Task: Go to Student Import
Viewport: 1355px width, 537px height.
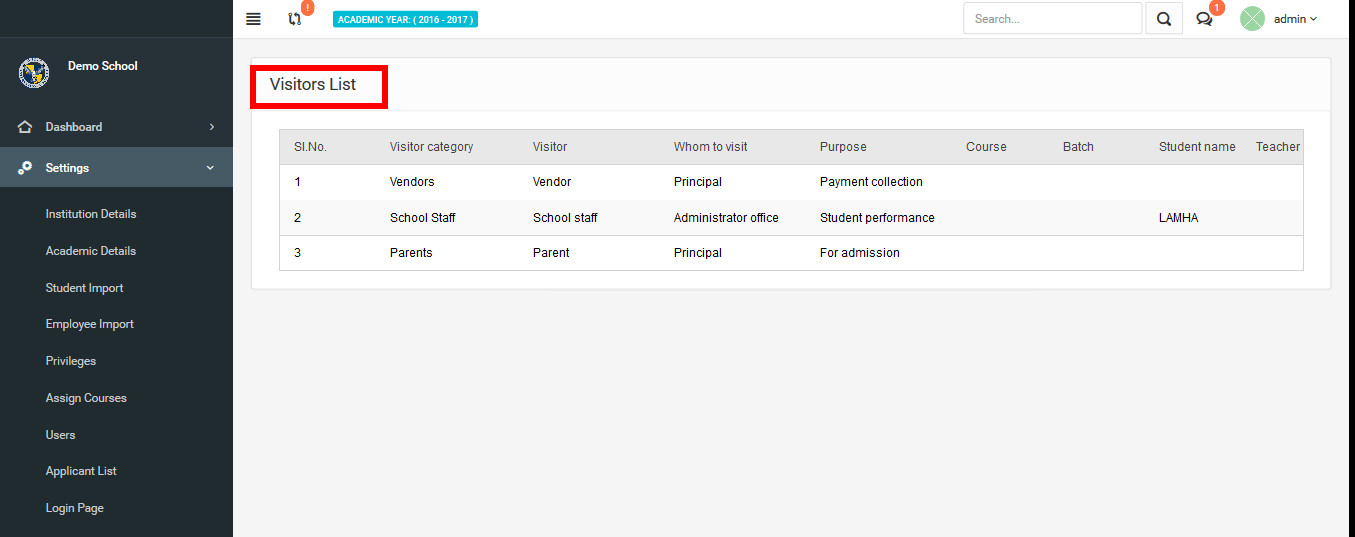Action: tap(85, 288)
